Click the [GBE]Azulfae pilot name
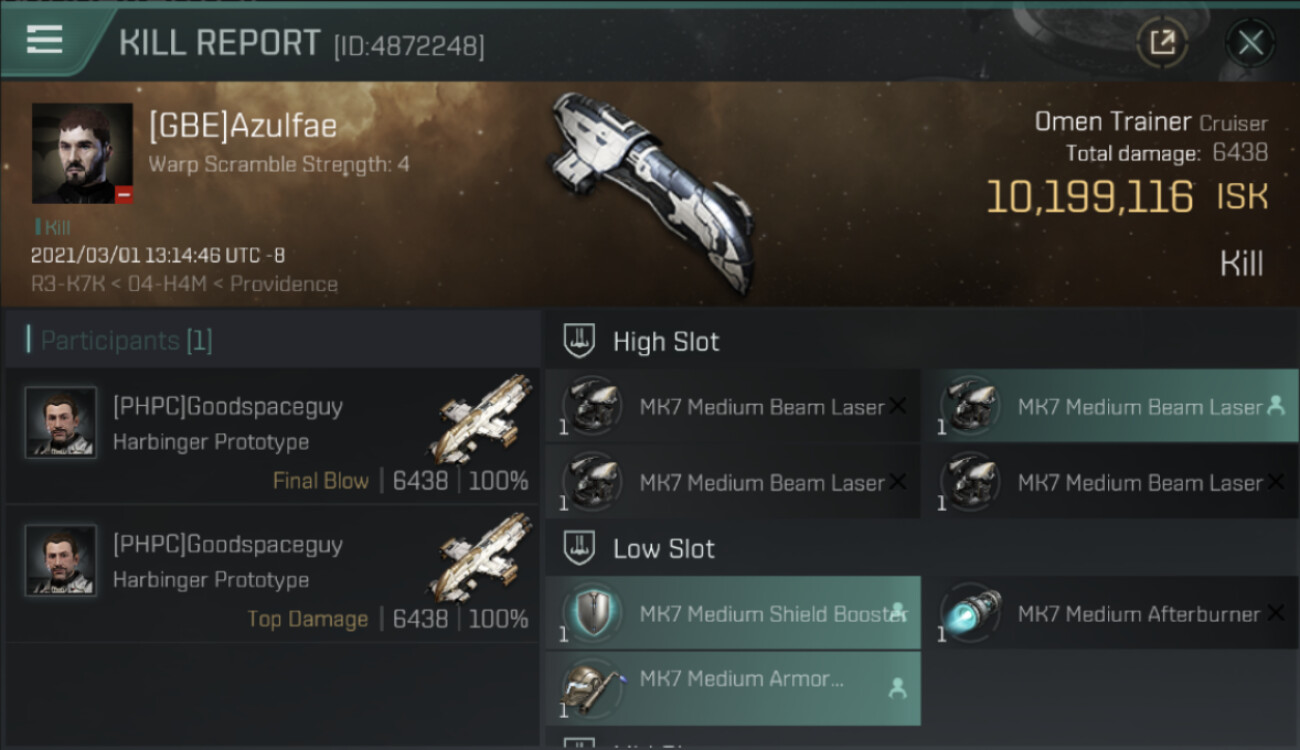This screenshot has height=750, width=1300. [x=243, y=126]
